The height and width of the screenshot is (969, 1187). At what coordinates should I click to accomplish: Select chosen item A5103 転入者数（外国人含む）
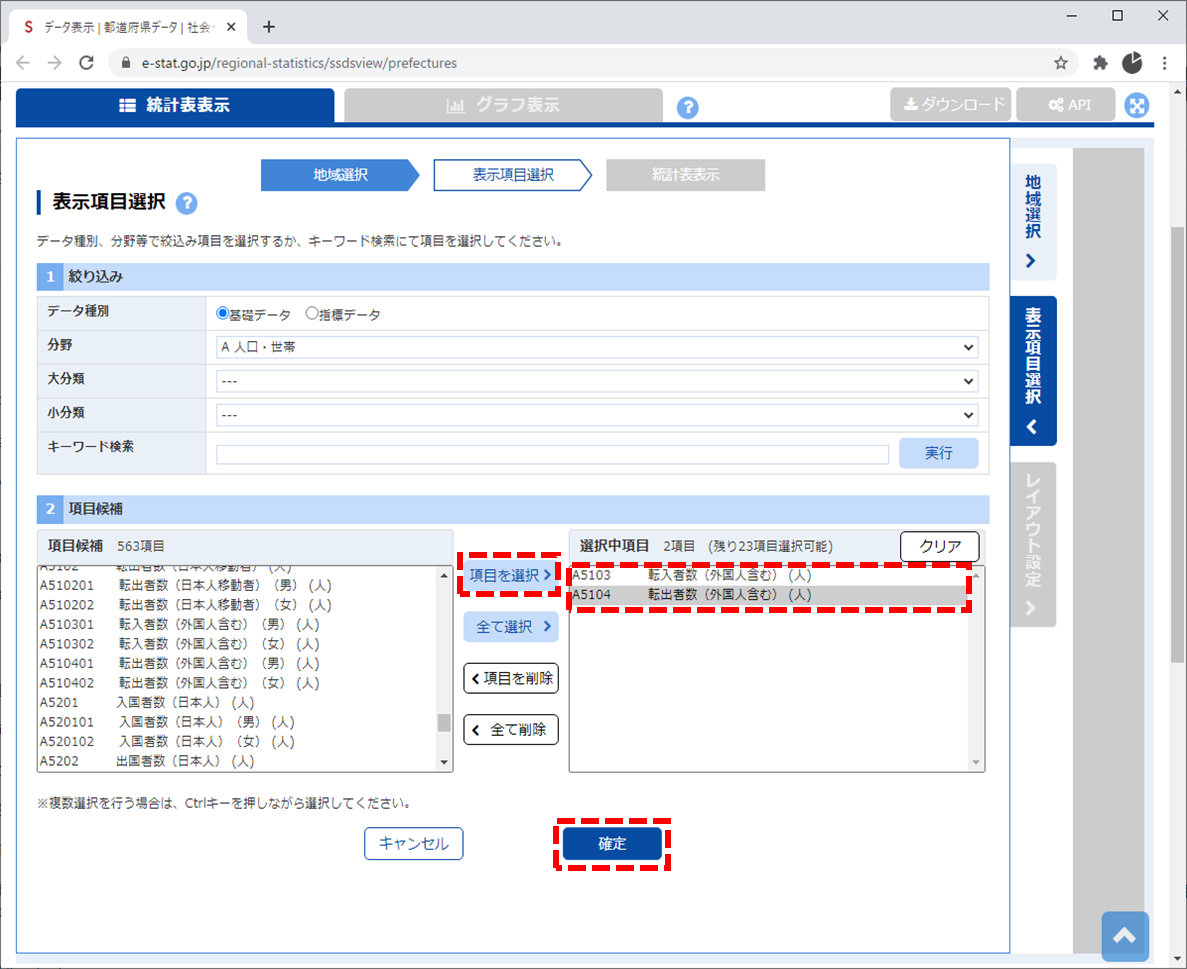769,575
